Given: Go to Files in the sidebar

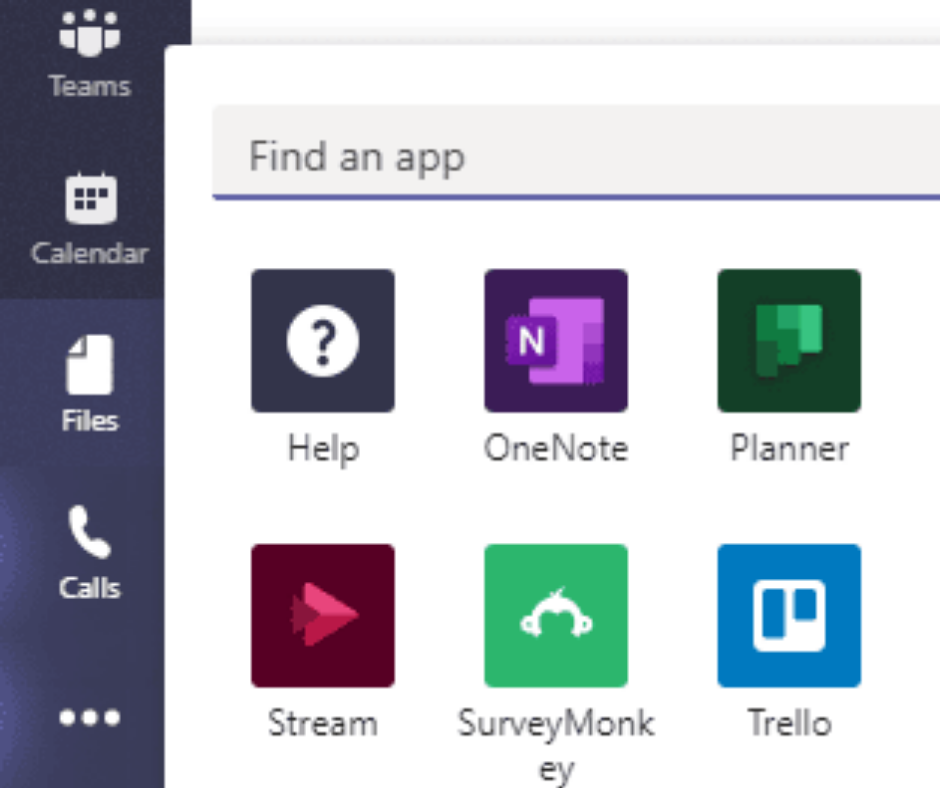Looking at the screenshot, I should tap(90, 383).
